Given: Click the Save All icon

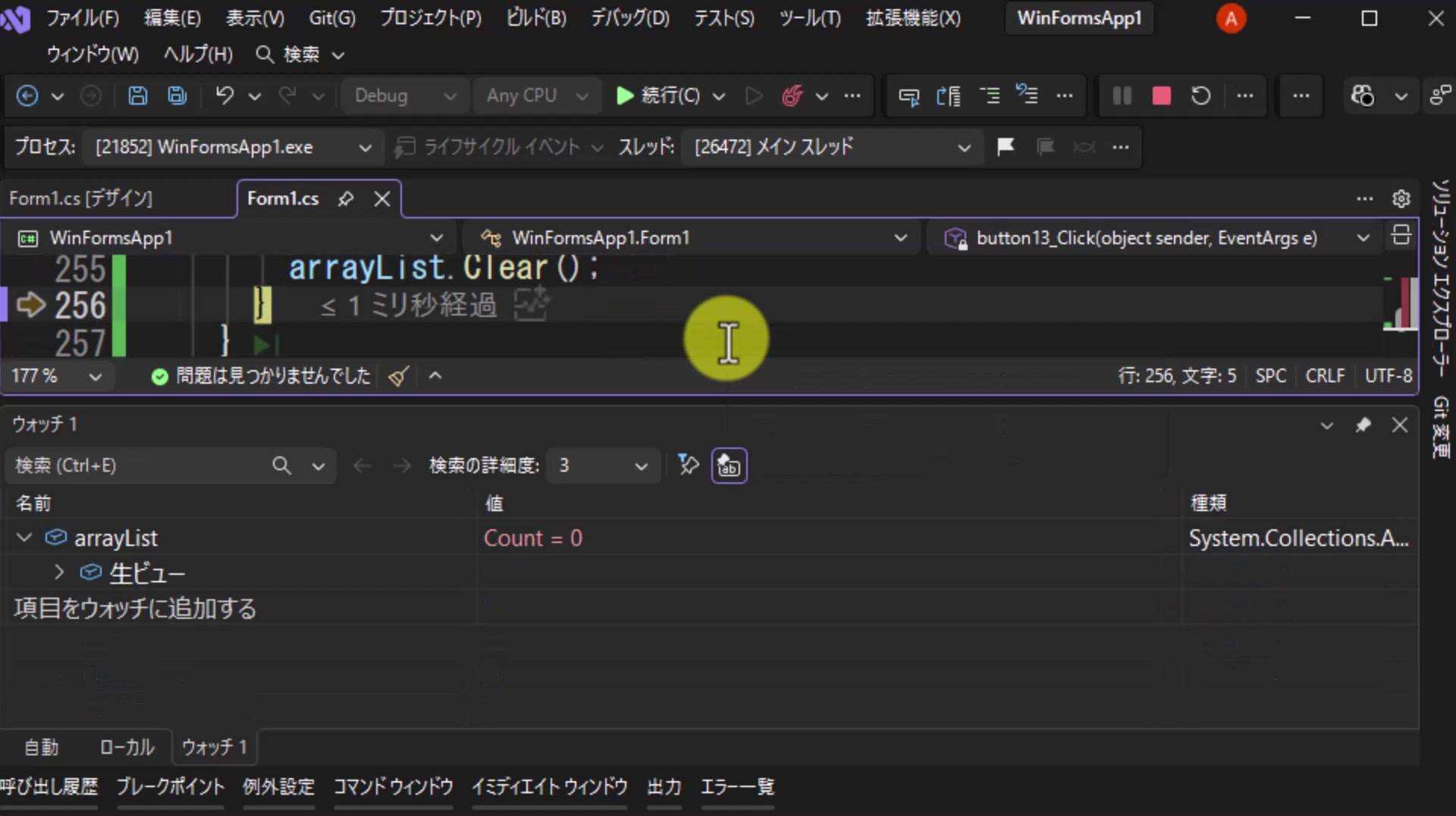Looking at the screenshot, I should (177, 96).
